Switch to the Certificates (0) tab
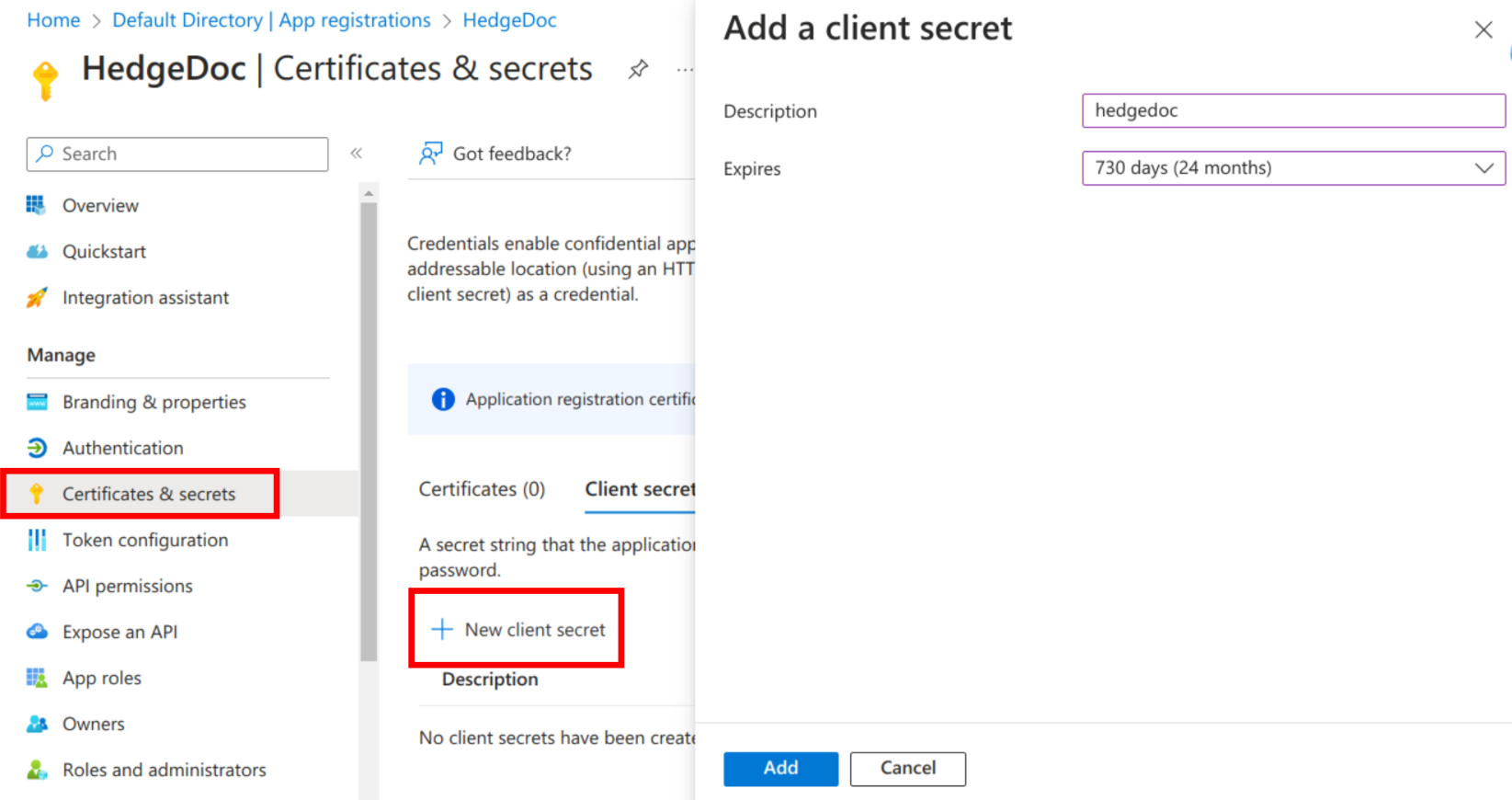This screenshot has height=800, width=1512. [x=482, y=488]
